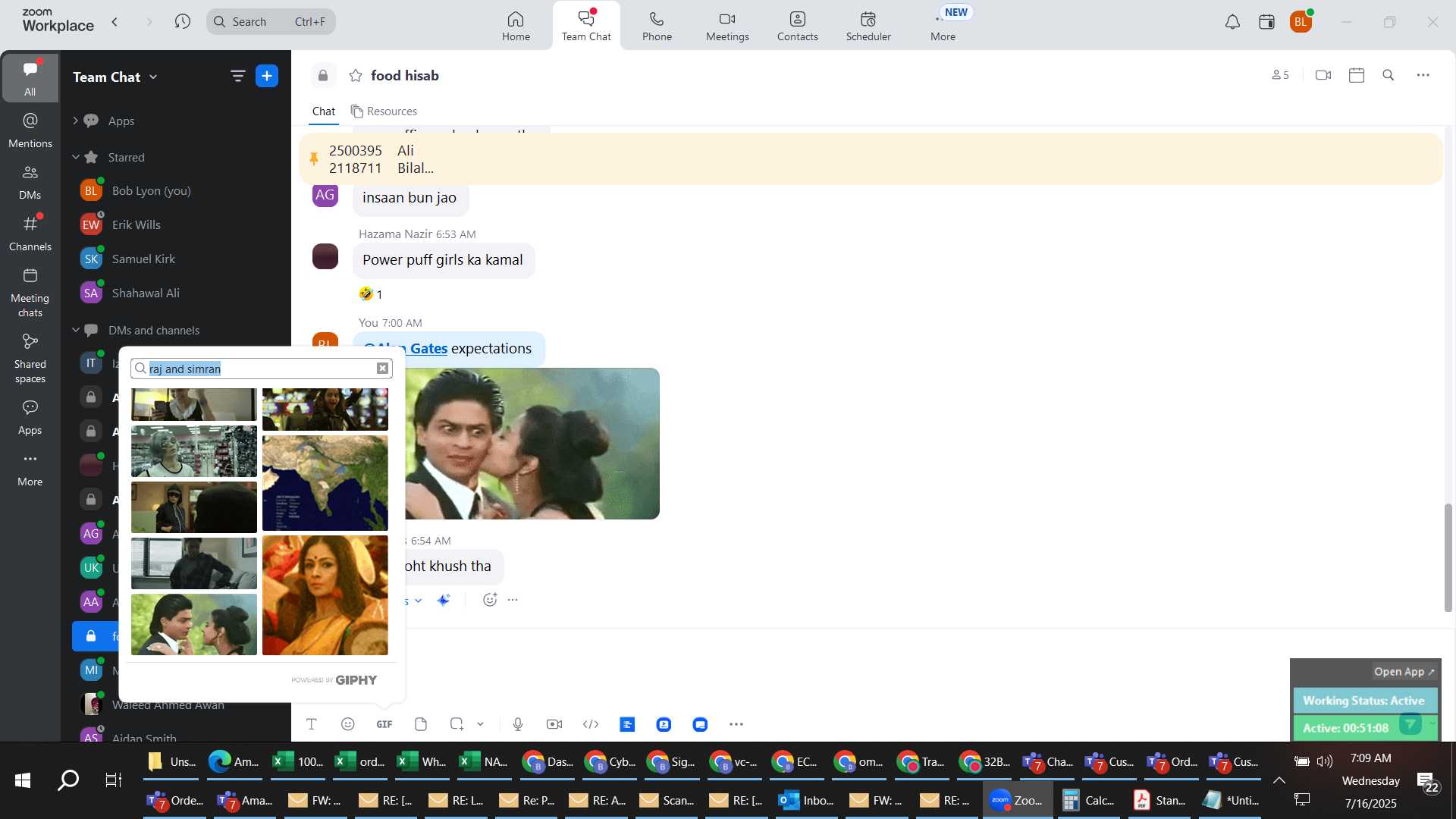Open more chat options in the header
1456x819 pixels.
coord(1423,75)
